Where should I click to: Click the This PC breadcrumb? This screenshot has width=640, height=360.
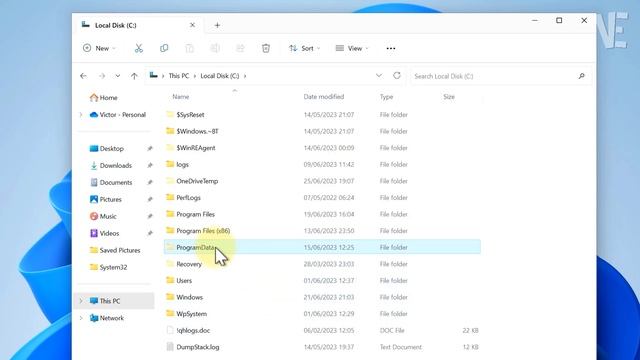pos(179,76)
